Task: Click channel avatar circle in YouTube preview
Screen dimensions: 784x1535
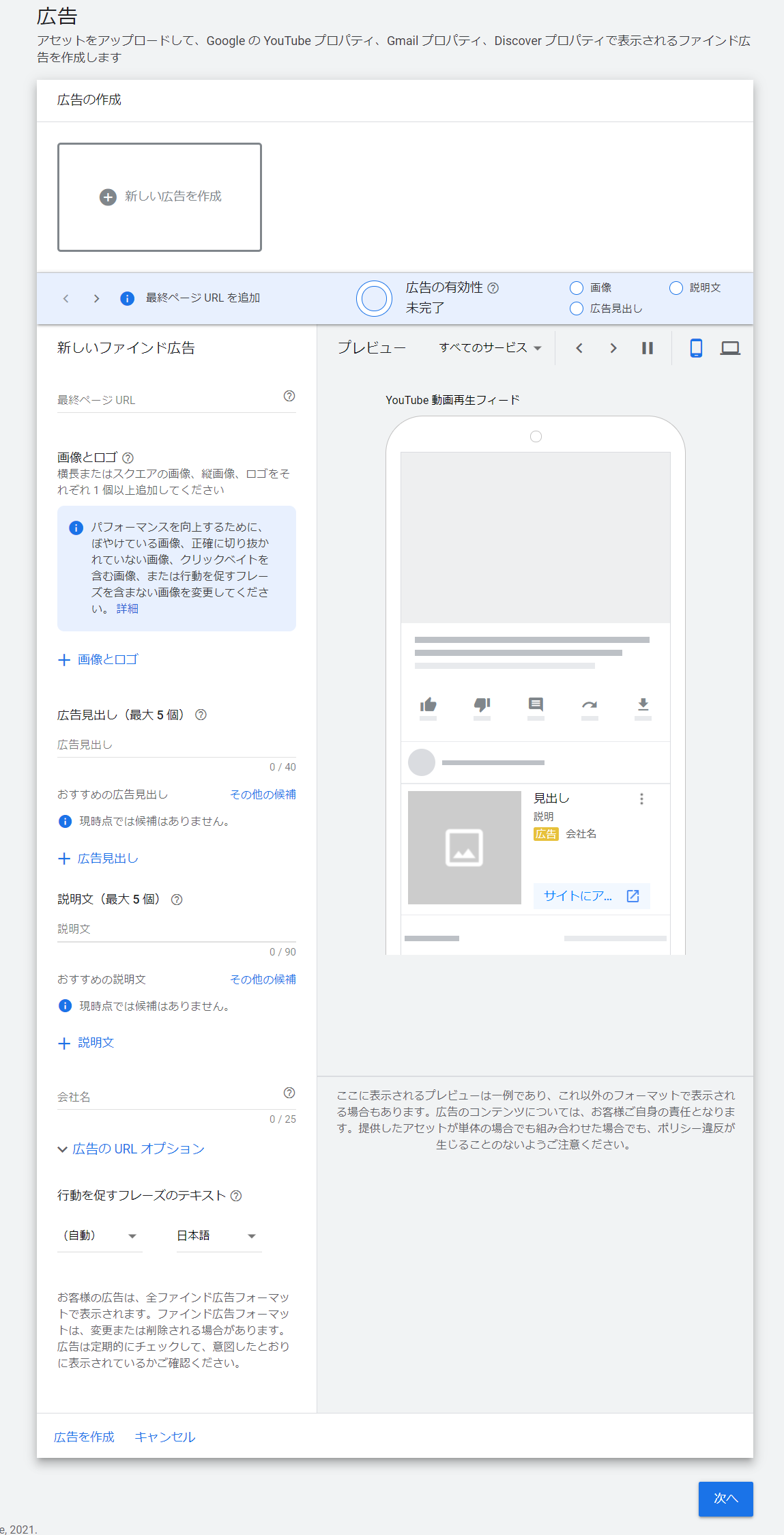Action: point(422,762)
